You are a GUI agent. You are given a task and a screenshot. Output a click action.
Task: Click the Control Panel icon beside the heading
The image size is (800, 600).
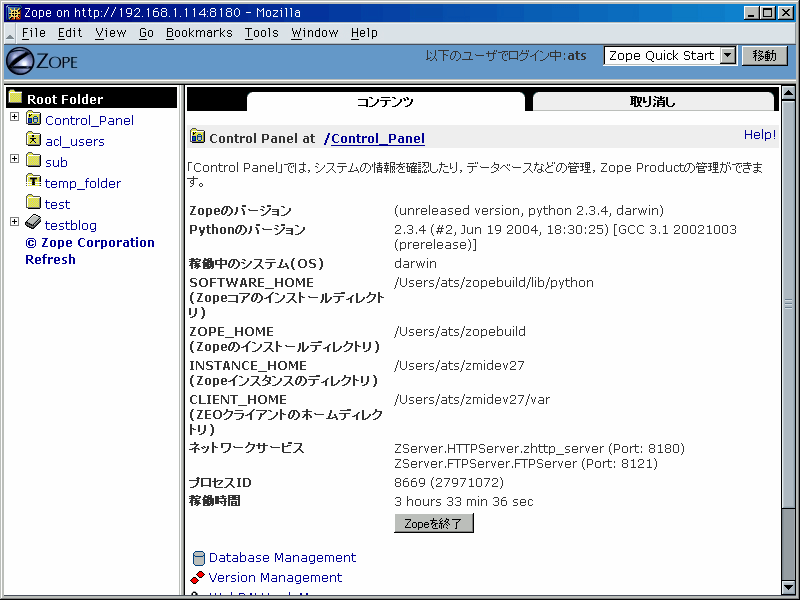[x=197, y=137]
